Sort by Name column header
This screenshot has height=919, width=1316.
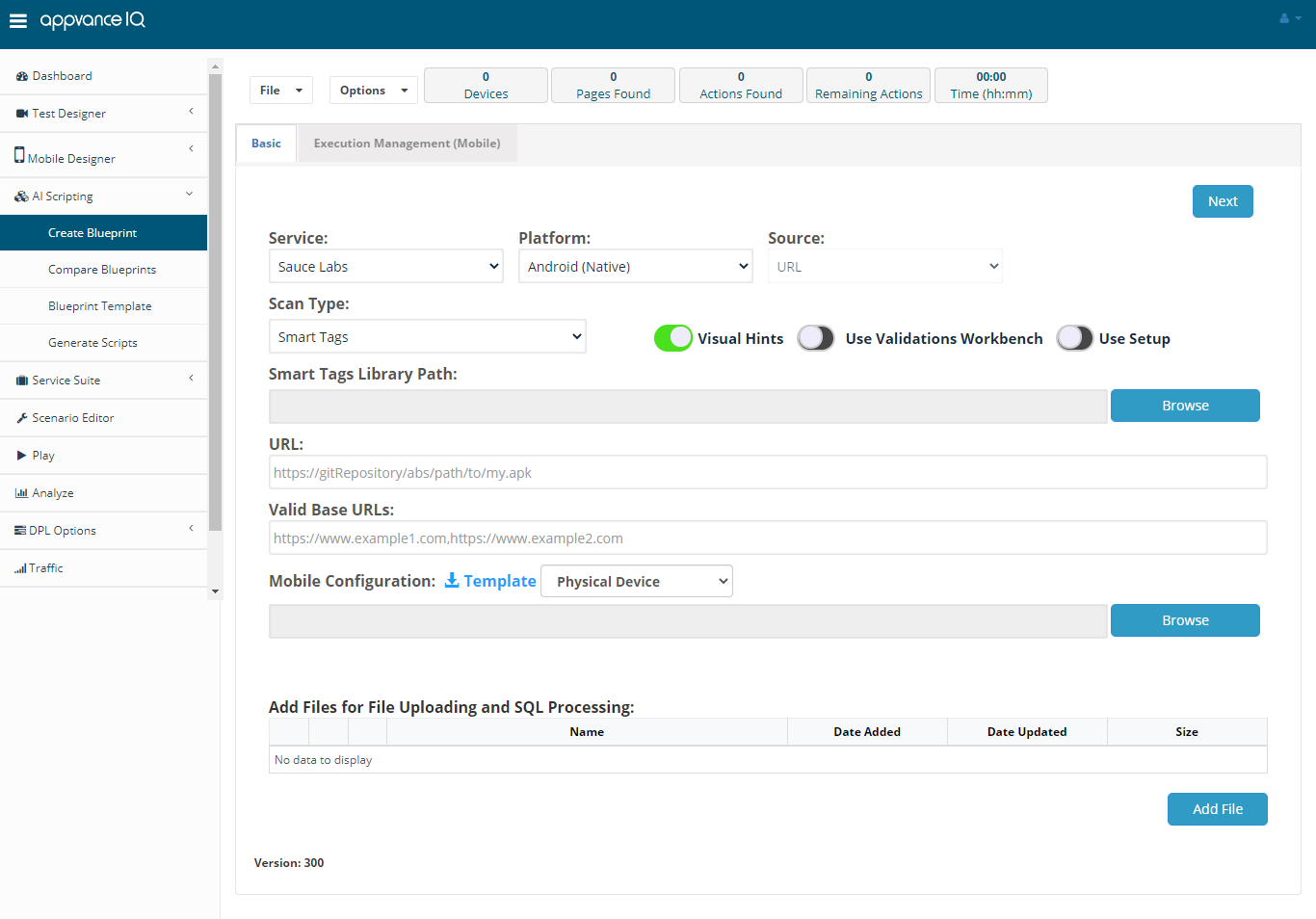click(587, 732)
